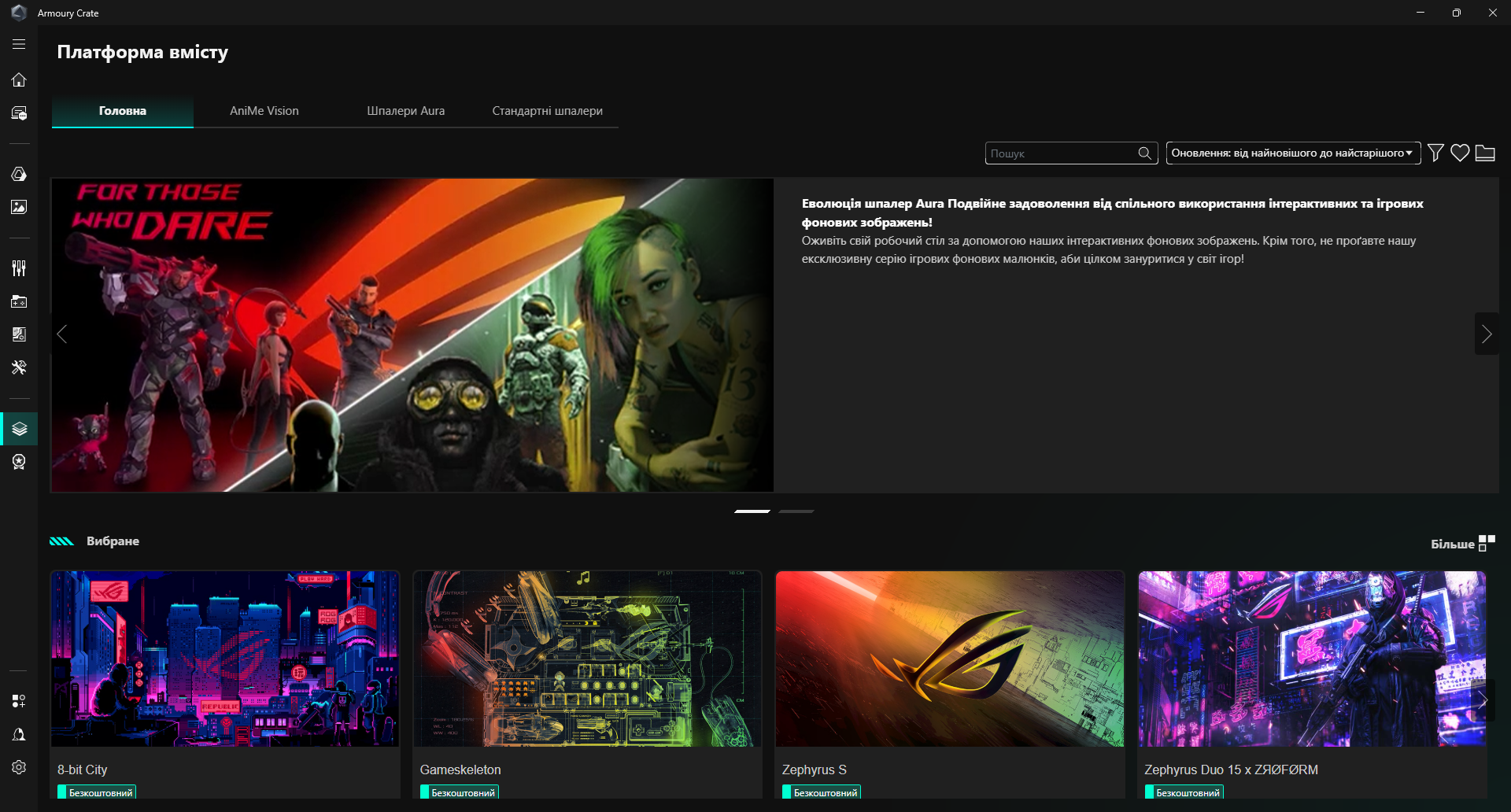Open the 8-bit City wallpaper thumbnail
Screen dimensions: 1511x812
click(x=225, y=659)
